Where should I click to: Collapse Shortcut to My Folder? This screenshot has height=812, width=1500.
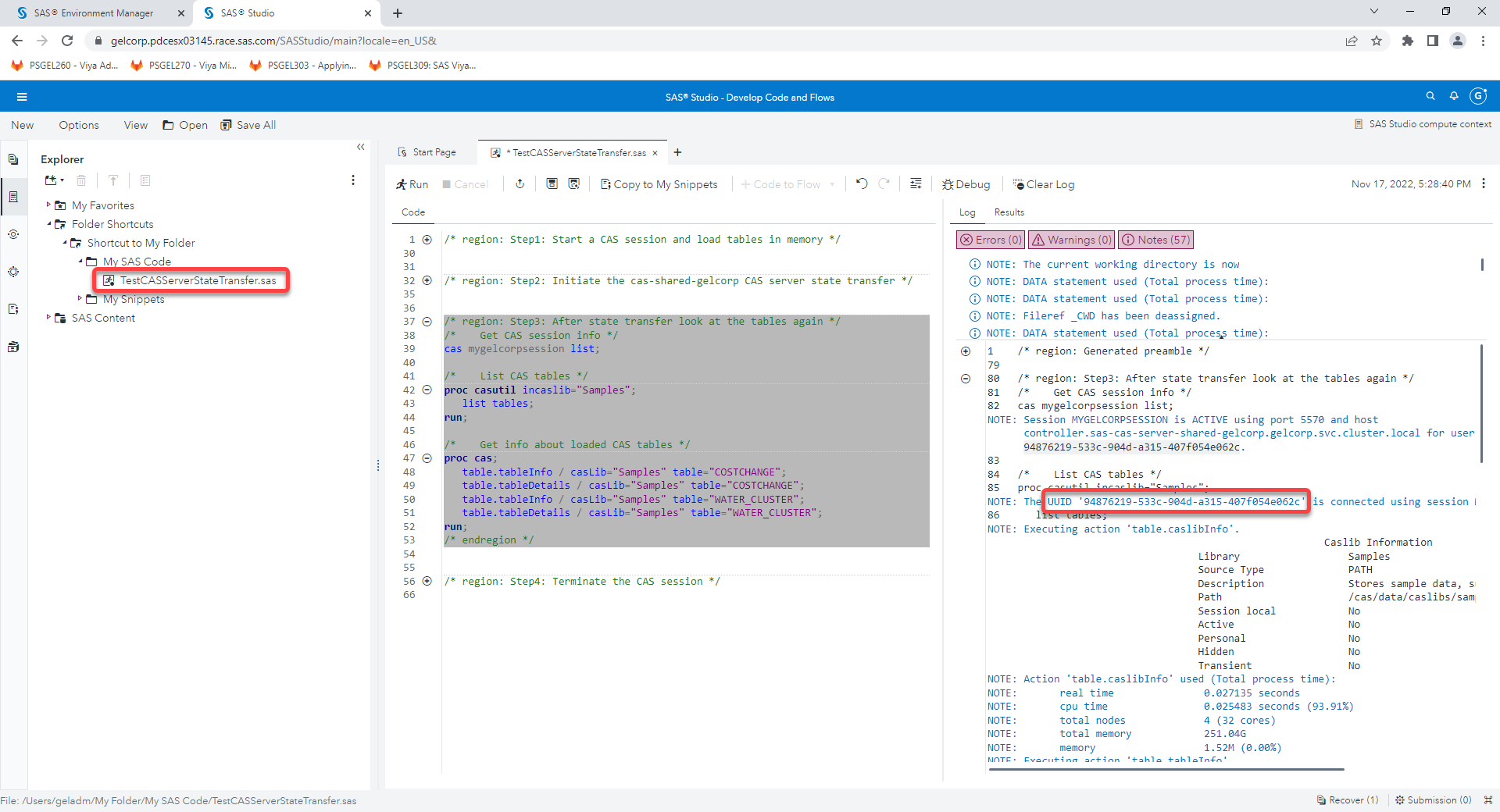[64, 242]
